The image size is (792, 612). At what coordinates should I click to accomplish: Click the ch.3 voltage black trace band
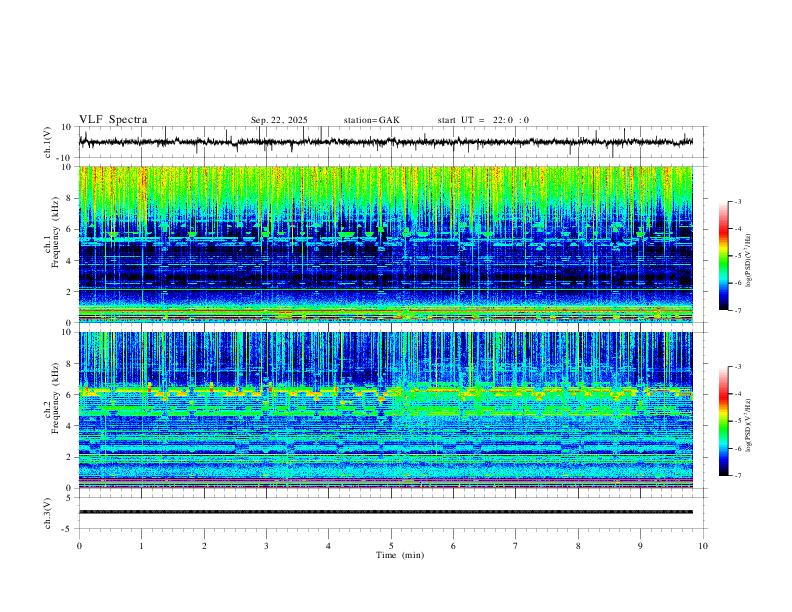pyautogui.click(x=385, y=512)
